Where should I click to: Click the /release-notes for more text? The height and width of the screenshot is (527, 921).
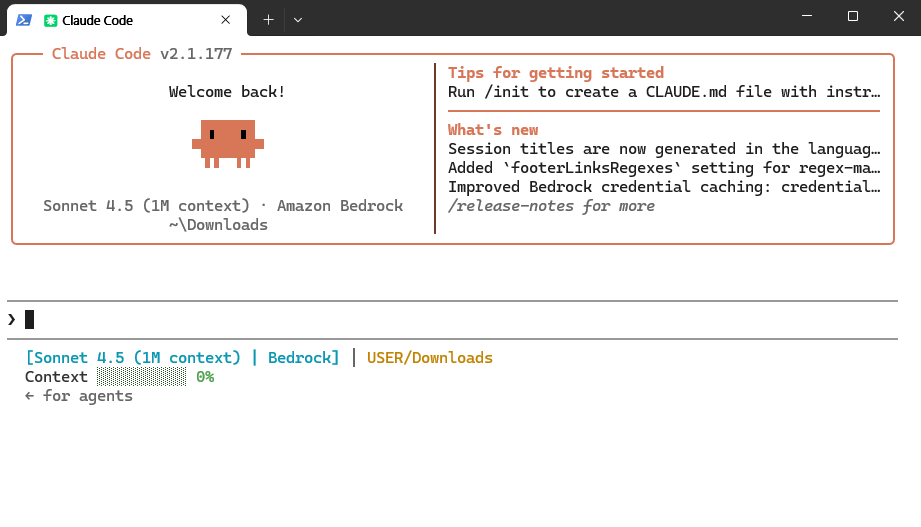click(x=552, y=206)
